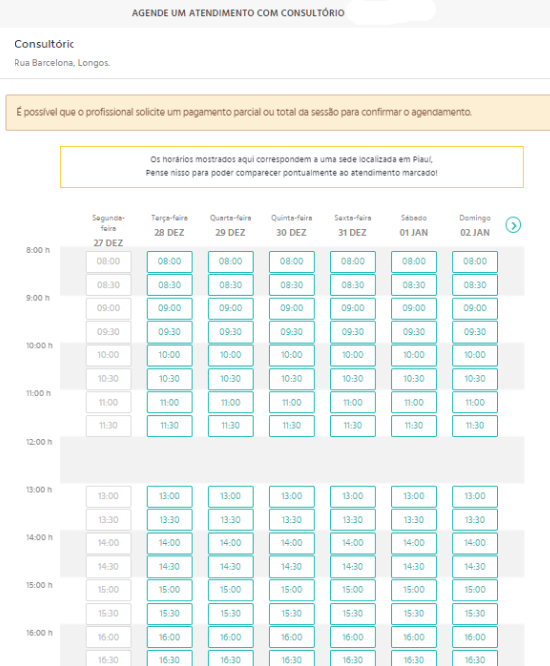Pick 08:30 slot on Domingo 02 JAN
Screen dimensions: 550x666
(x=475, y=285)
